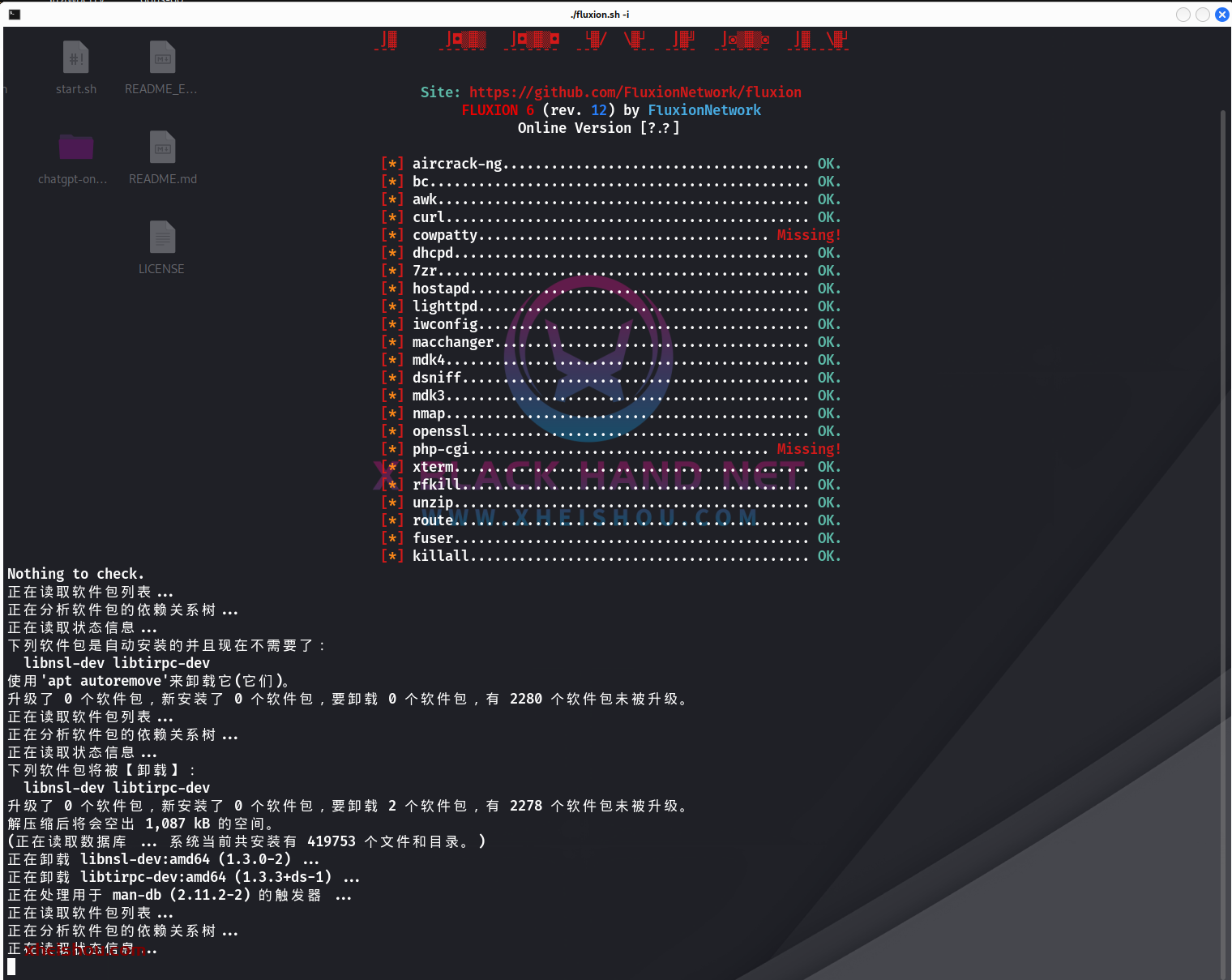This screenshot has width=1232, height=980.
Task: Click the terminal vertical scrollbar
Action: tap(1223, 543)
